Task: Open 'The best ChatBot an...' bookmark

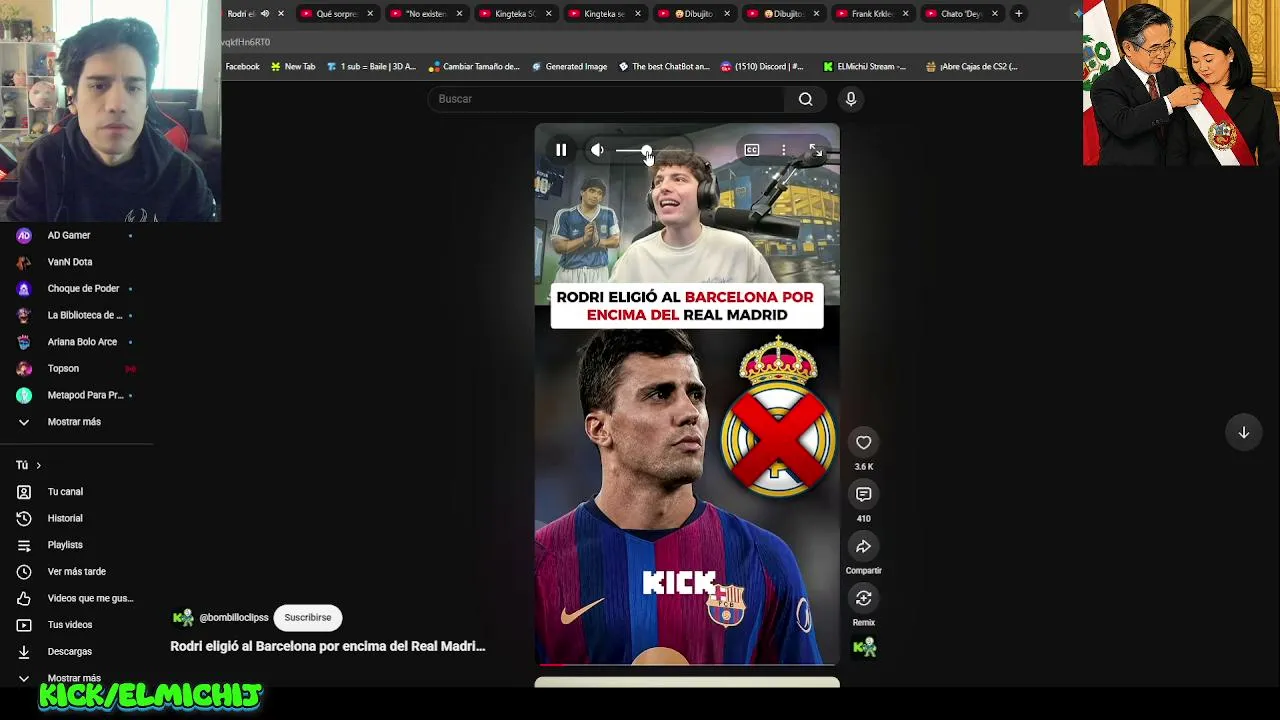Action: click(x=664, y=67)
